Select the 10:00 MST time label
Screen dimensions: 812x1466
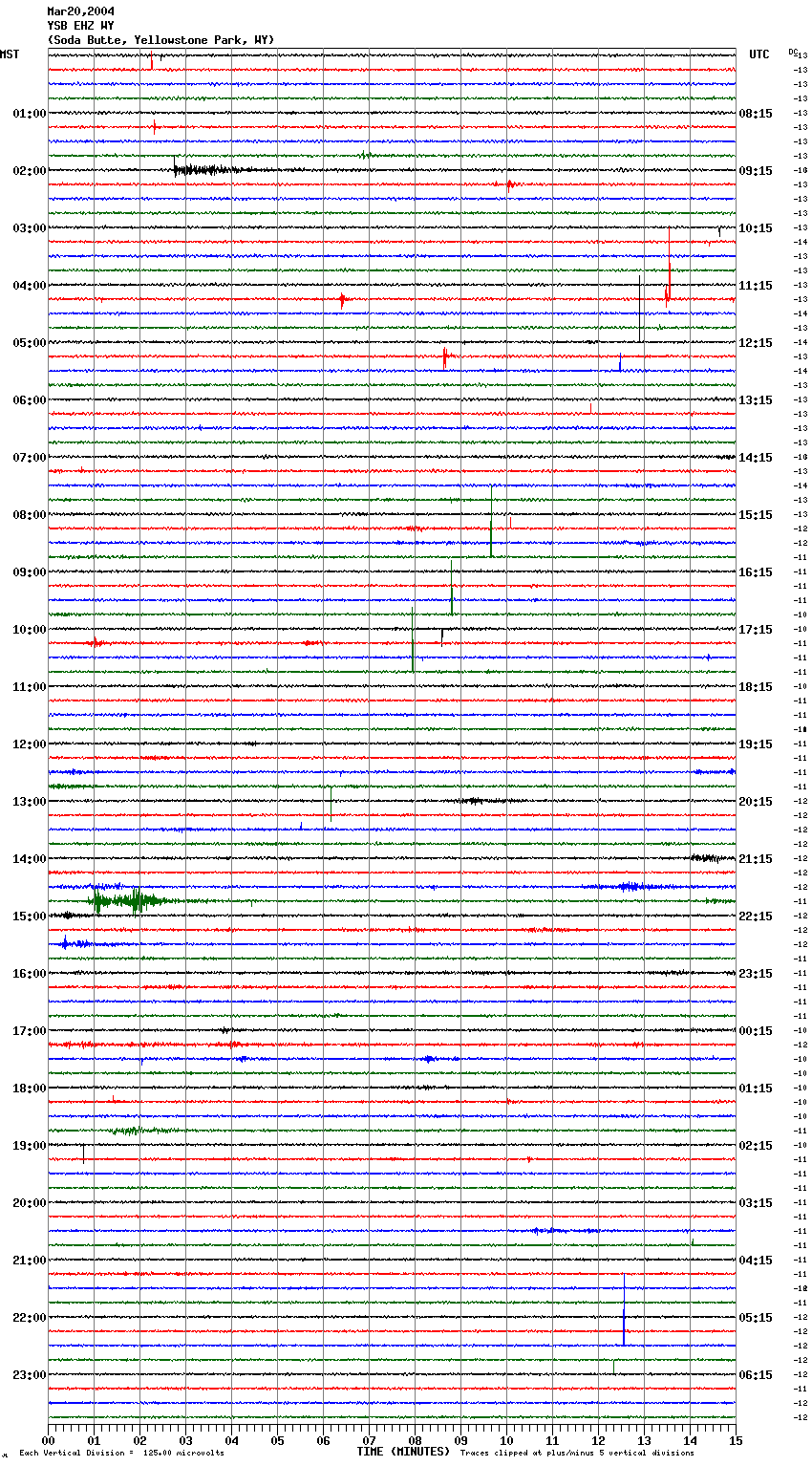pos(29,630)
